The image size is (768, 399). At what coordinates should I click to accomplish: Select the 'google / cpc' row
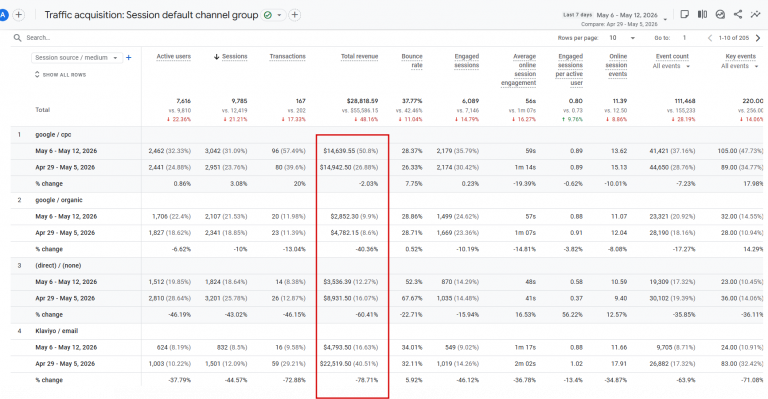click(x=53, y=135)
